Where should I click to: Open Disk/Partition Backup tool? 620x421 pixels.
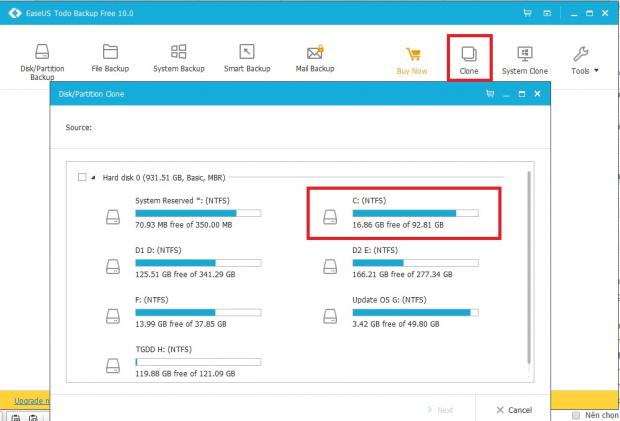(43, 58)
